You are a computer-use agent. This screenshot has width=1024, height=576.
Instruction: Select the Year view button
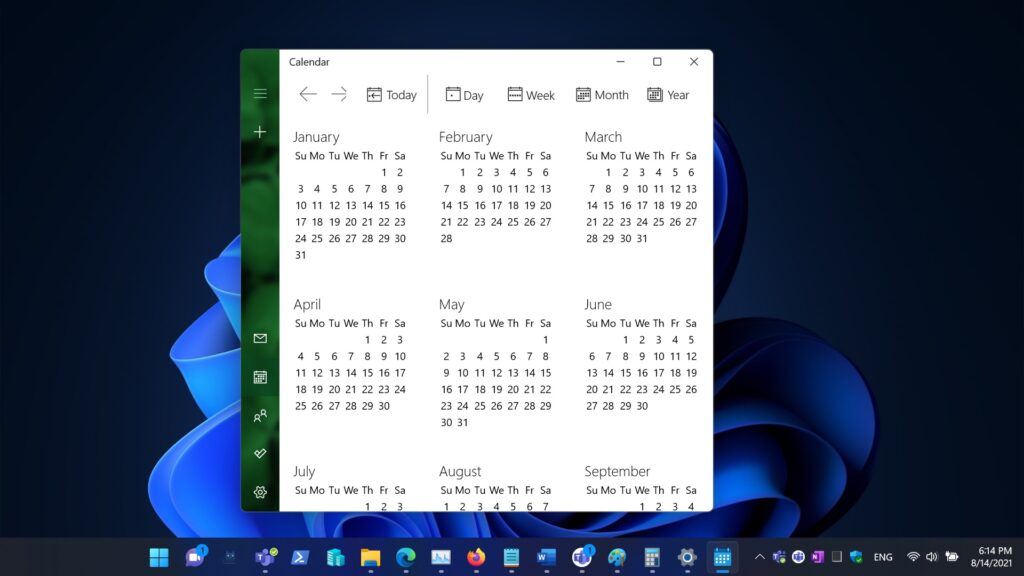point(668,95)
